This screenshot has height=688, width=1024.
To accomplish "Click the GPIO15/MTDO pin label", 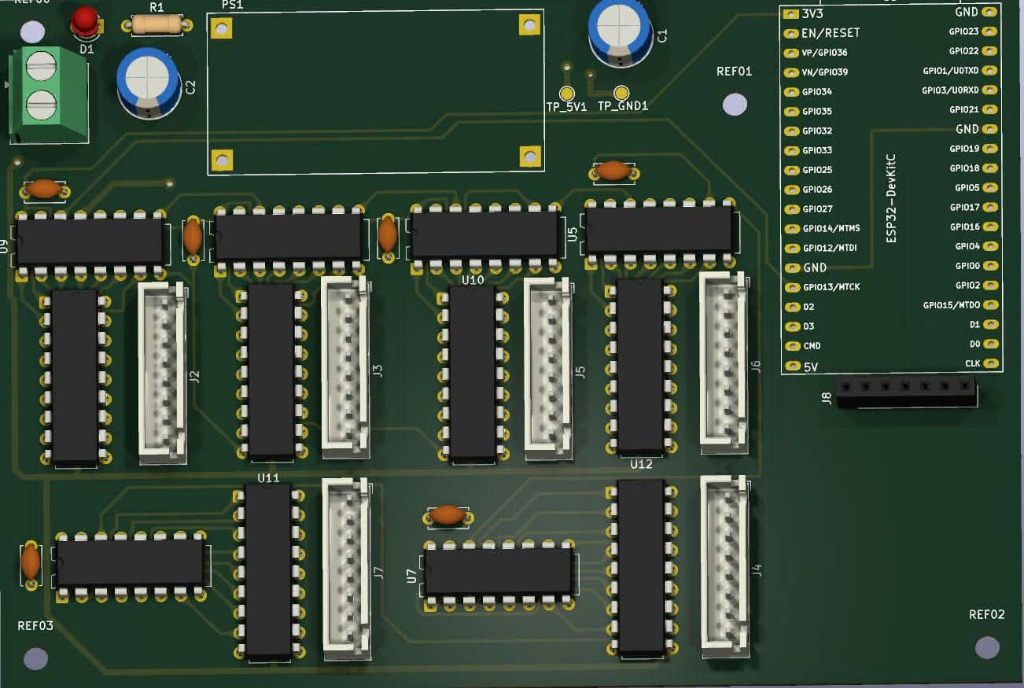I will [952, 305].
